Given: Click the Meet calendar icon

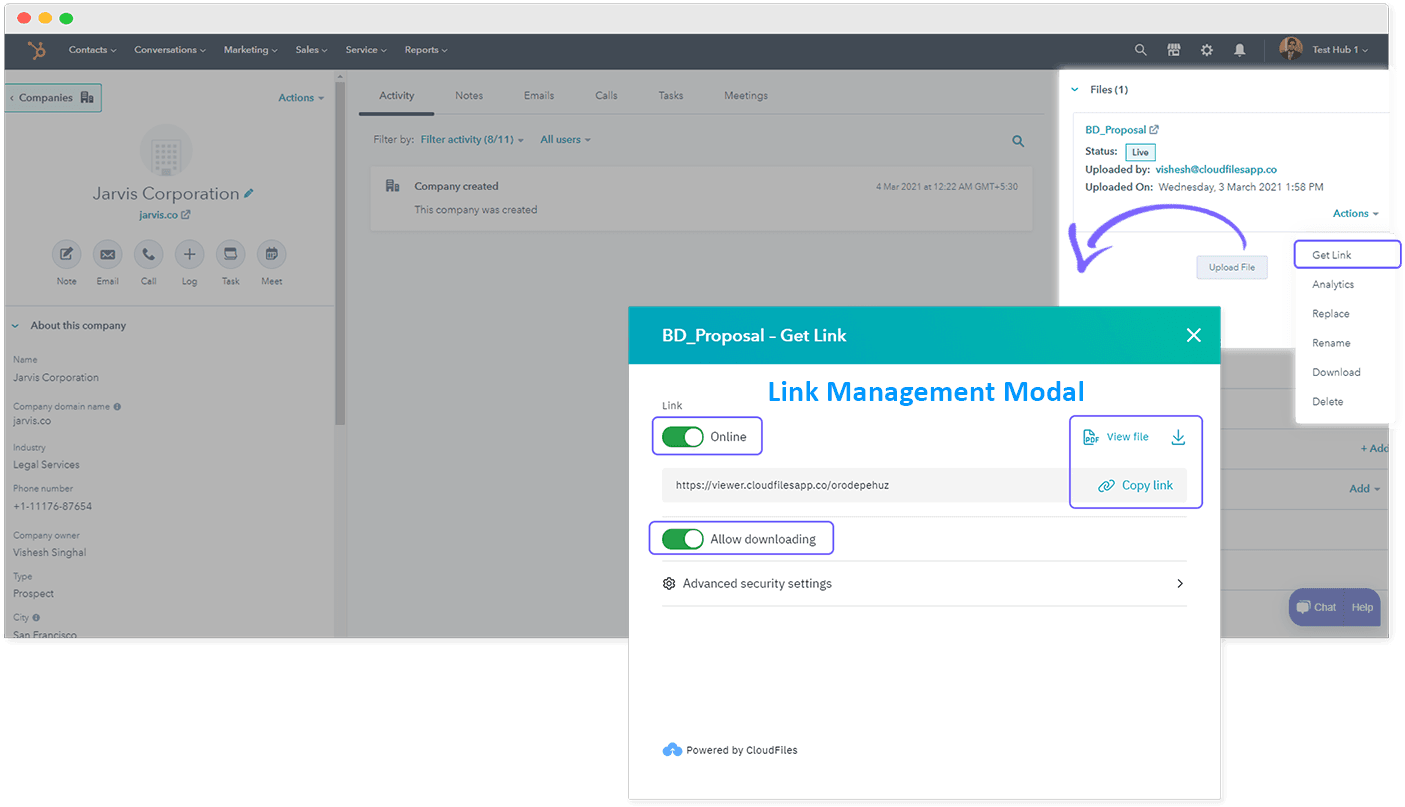Looking at the screenshot, I should (271, 254).
